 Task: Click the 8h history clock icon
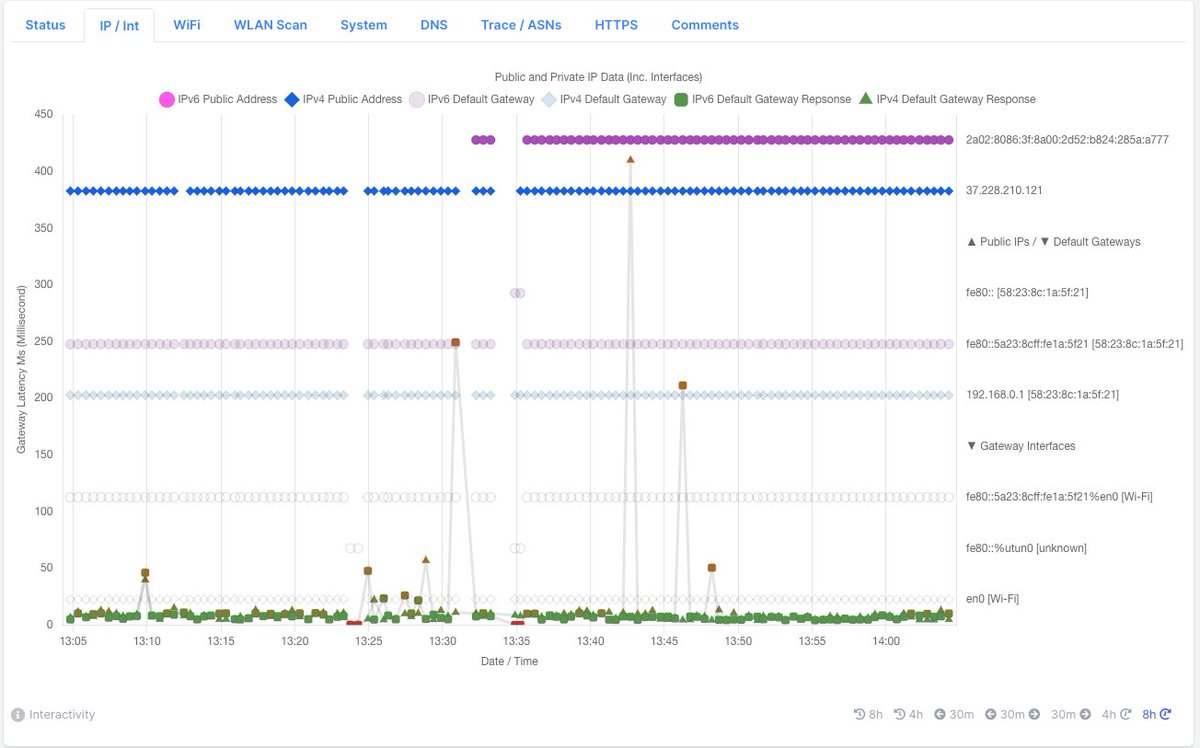(860, 714)
